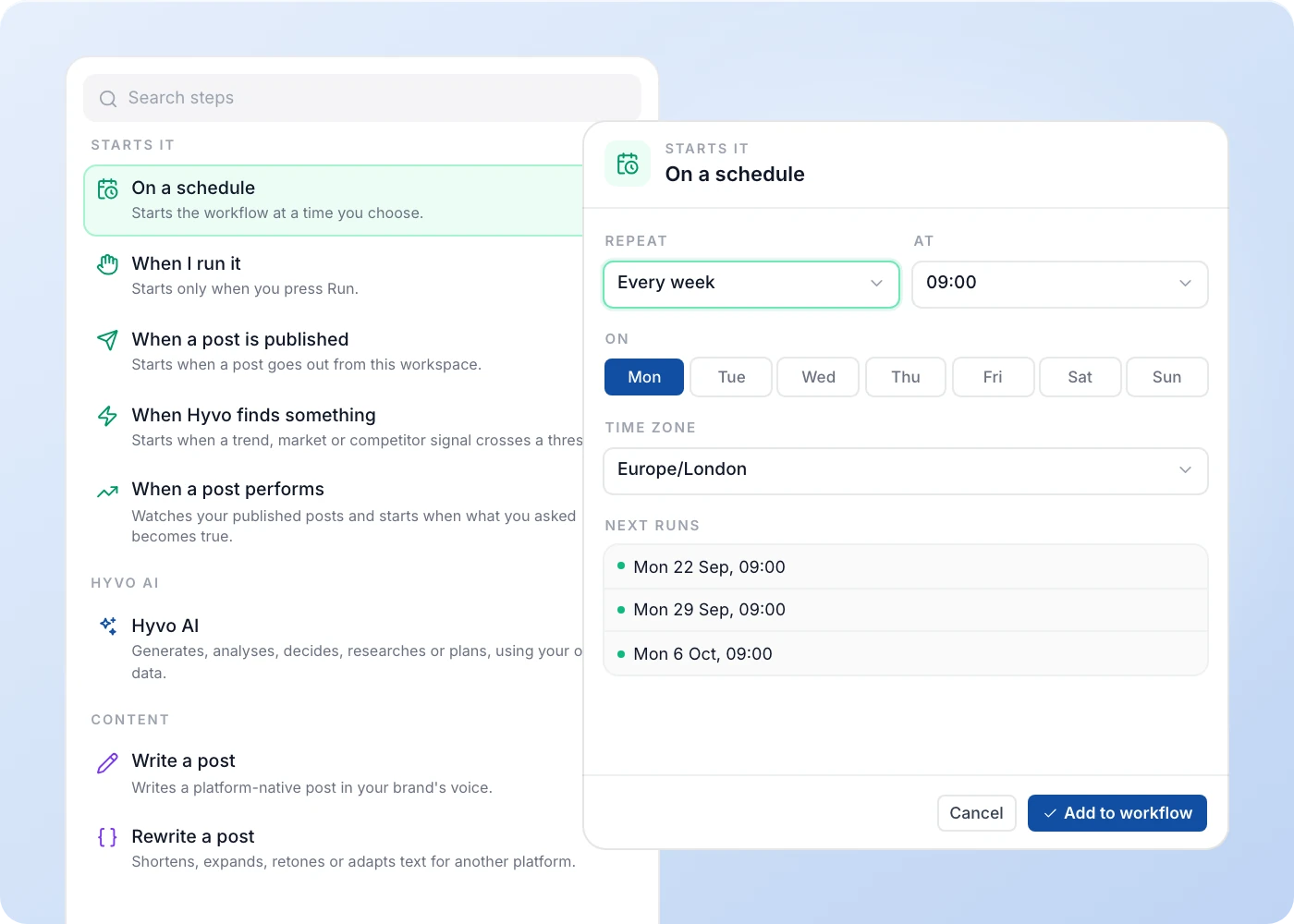Viewport: 1294px width, 924px height.
Task: Select the Hyvo AI step
Action: point(334,649)
